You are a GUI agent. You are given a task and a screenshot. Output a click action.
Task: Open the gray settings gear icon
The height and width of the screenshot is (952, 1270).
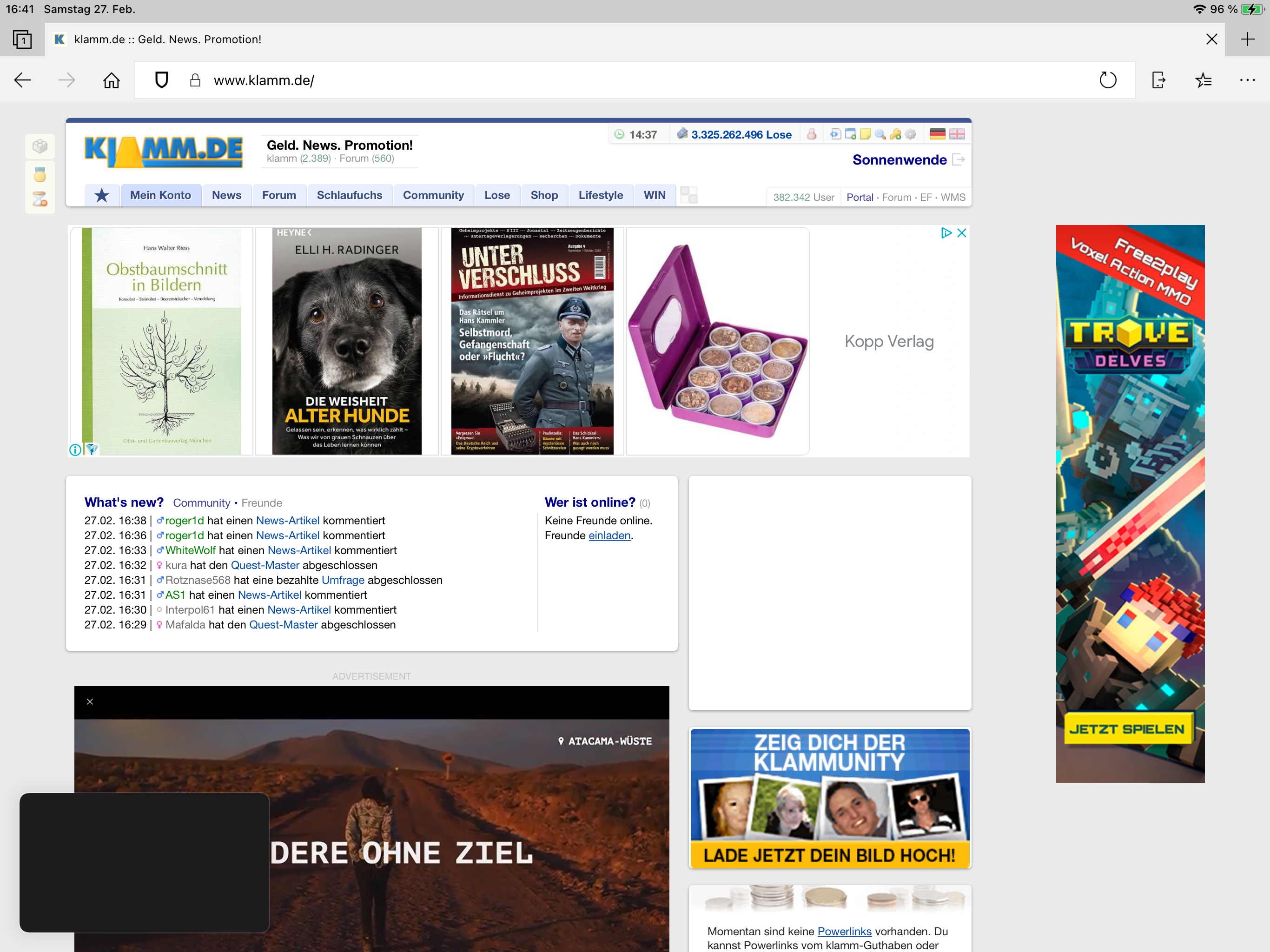910,134
